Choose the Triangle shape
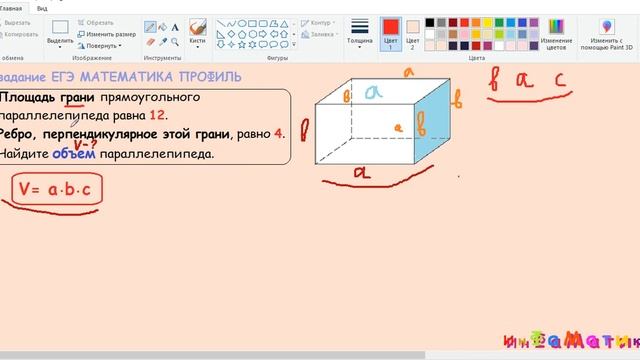This screenshot has height=360, width=640. pos(284,24)
